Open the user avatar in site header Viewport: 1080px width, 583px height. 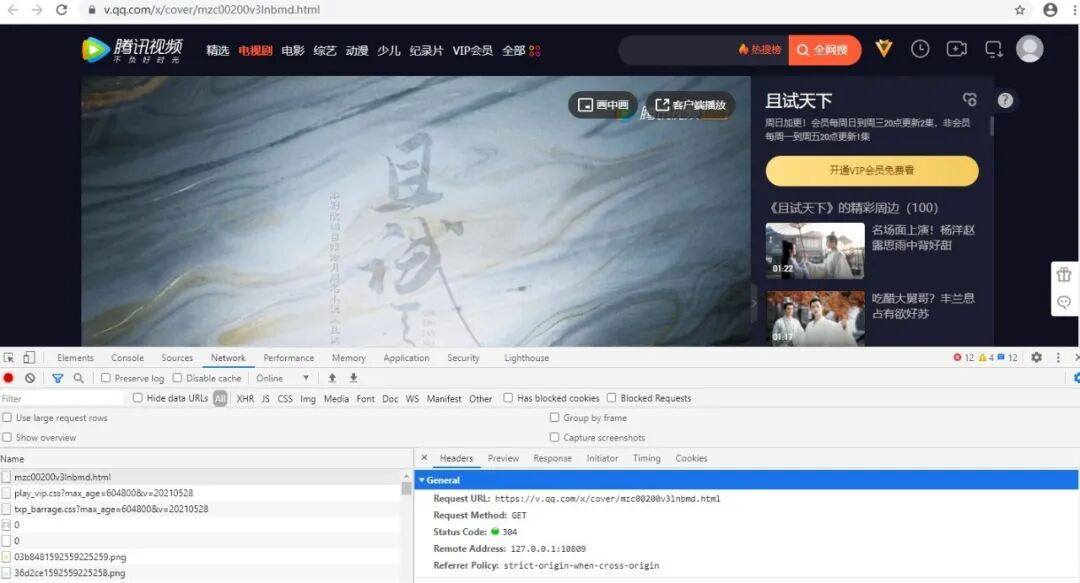[1029, 49]
